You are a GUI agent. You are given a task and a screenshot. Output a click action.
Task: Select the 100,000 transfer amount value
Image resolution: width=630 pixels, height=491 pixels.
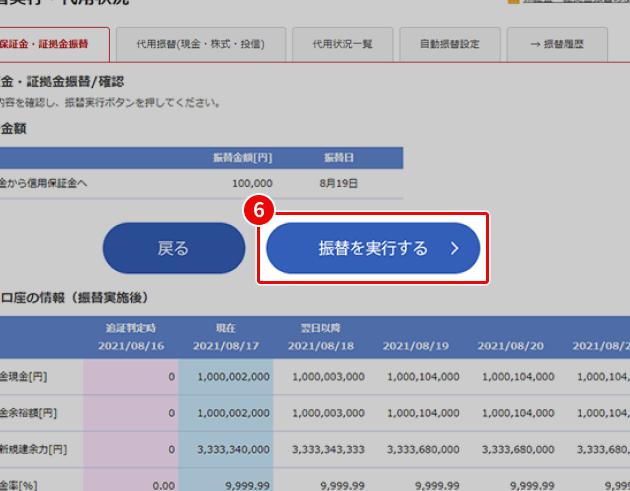(x=252, y=184)
